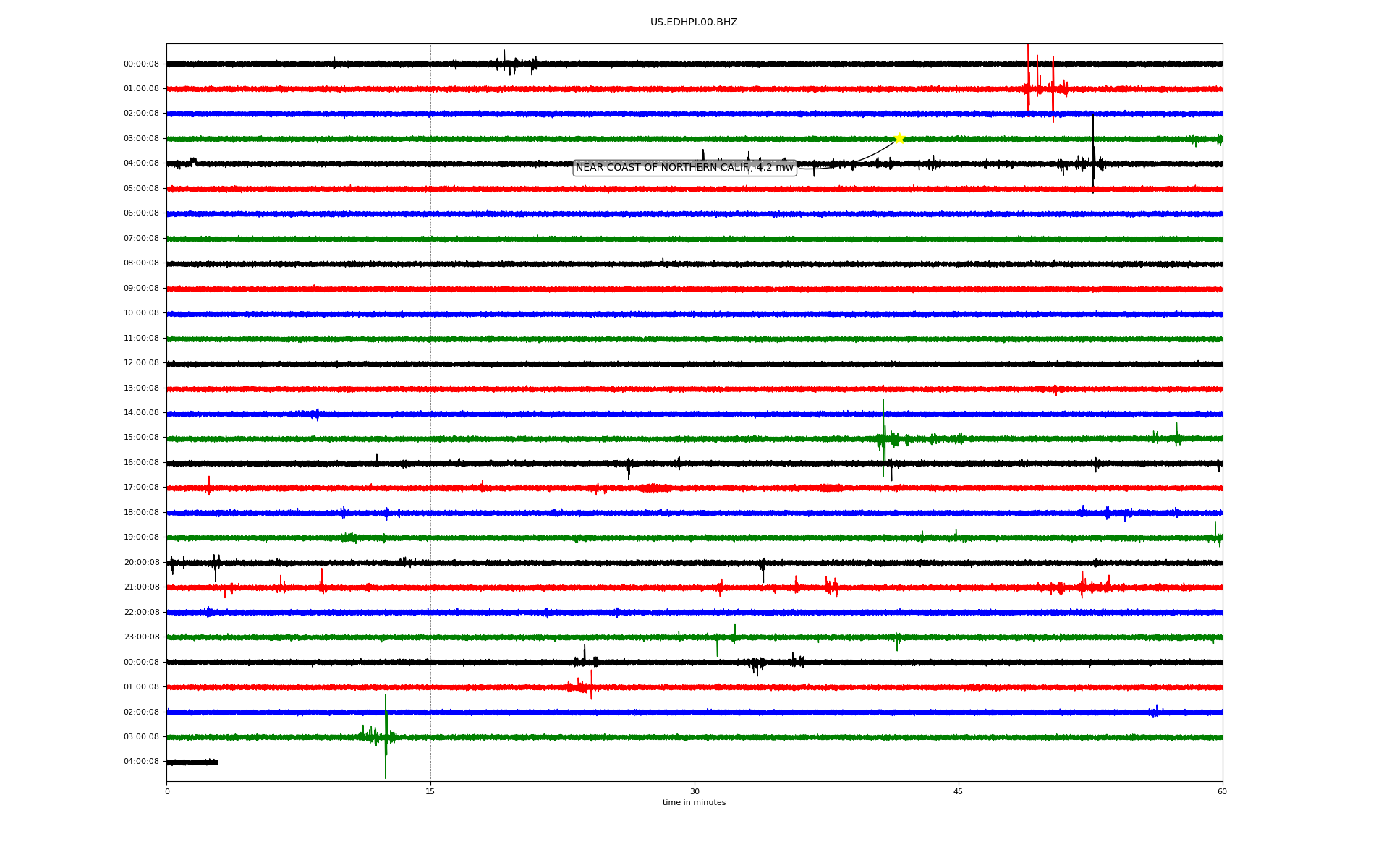Click the 21:00:08 trace label
This screenshot has height=868, width=1389.
[x=141, y=587]
